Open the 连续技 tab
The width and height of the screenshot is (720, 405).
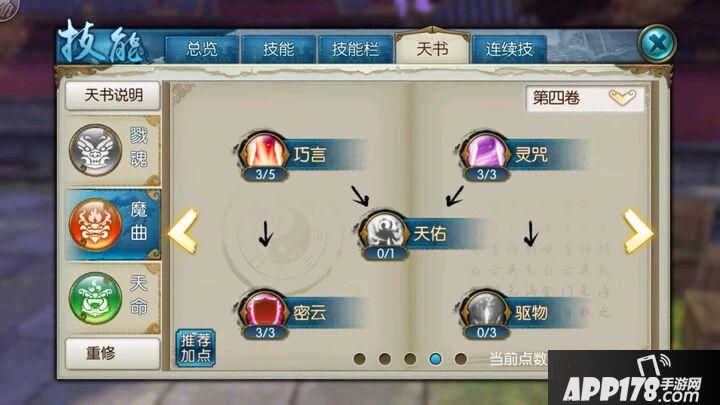tap(509, 49)
